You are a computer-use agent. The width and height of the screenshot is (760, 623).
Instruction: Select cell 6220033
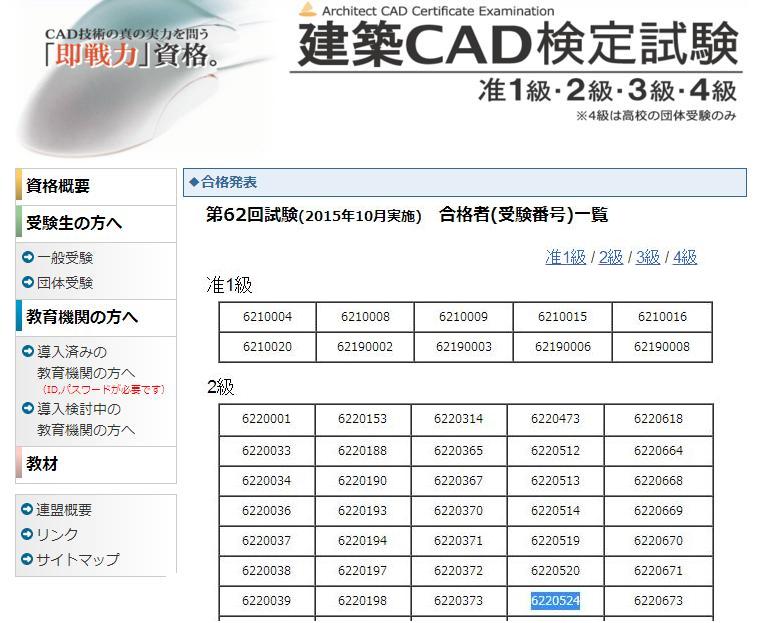[267, 451]
